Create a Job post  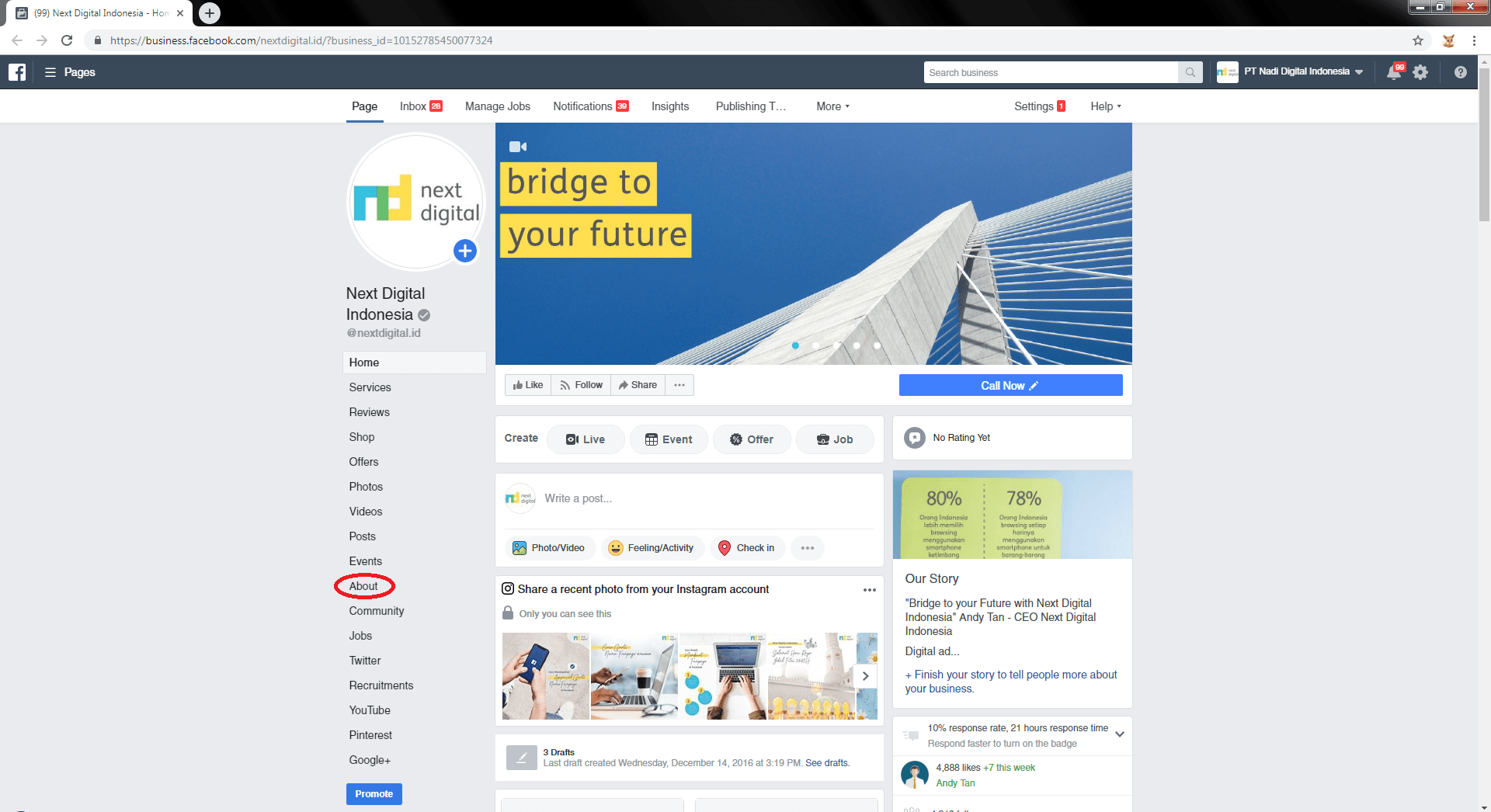[x=835, y=439]
